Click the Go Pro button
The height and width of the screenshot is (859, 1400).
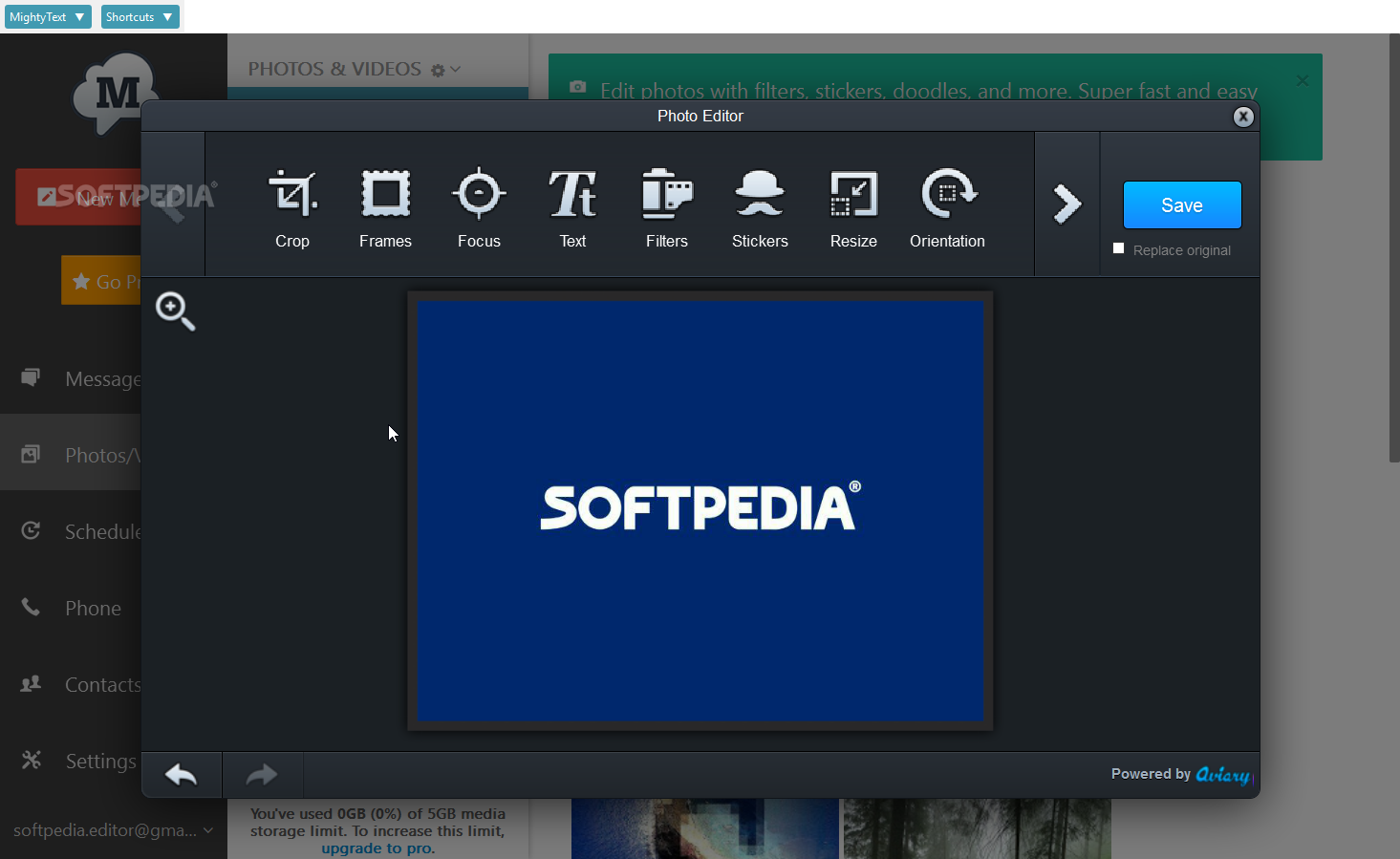pos(101,281)
